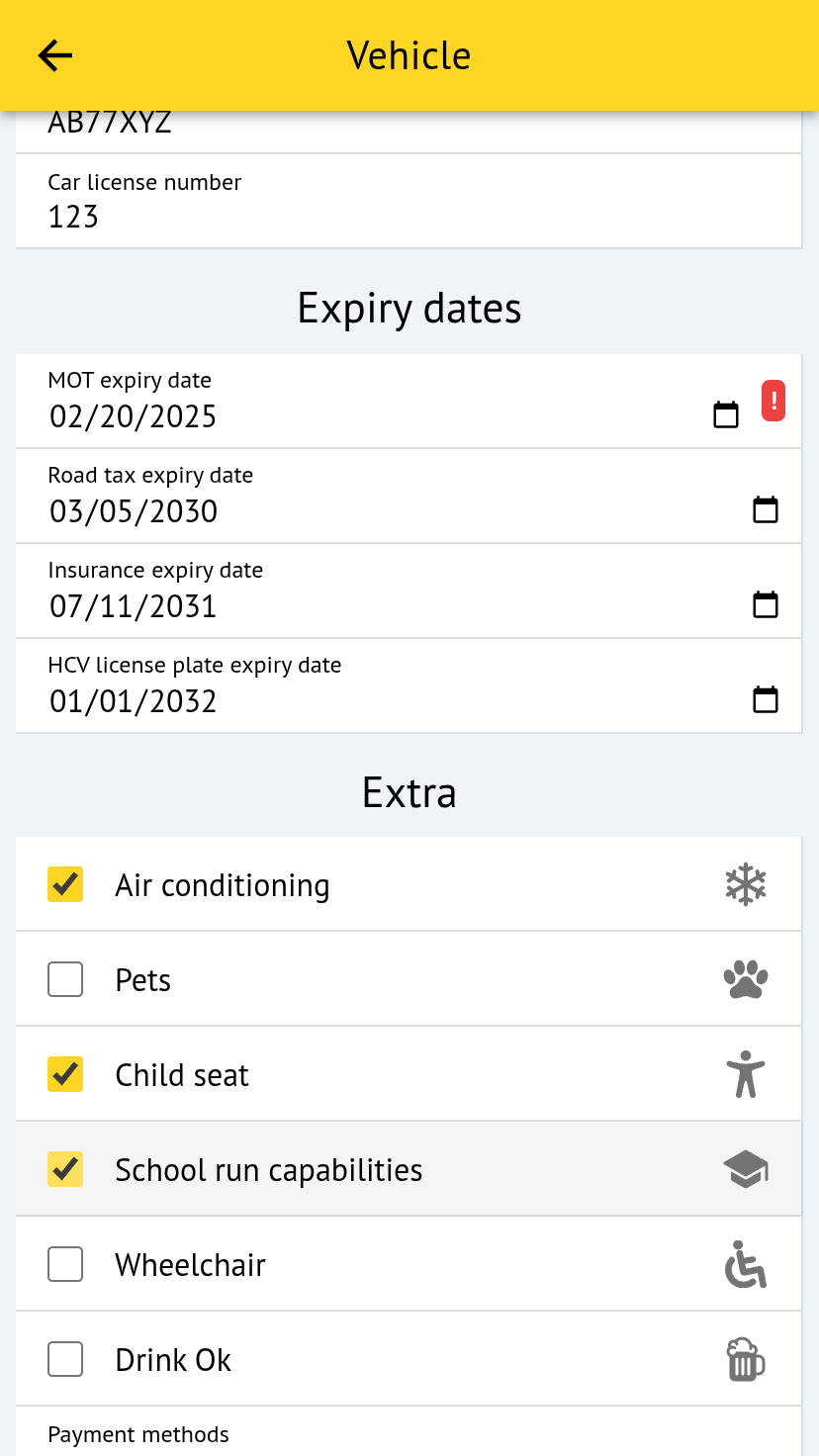Open Road tax expiry calendar picker
Viewport: 819px width, 1456px height.
[766, 510]
